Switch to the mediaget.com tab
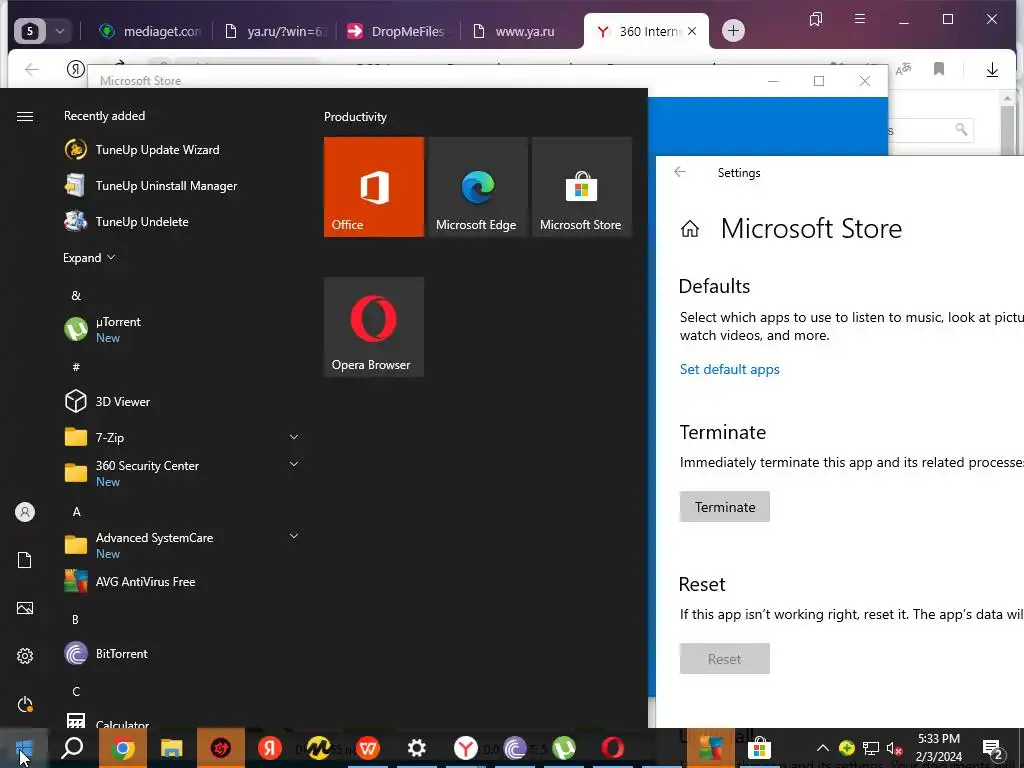 coord(150,31)
